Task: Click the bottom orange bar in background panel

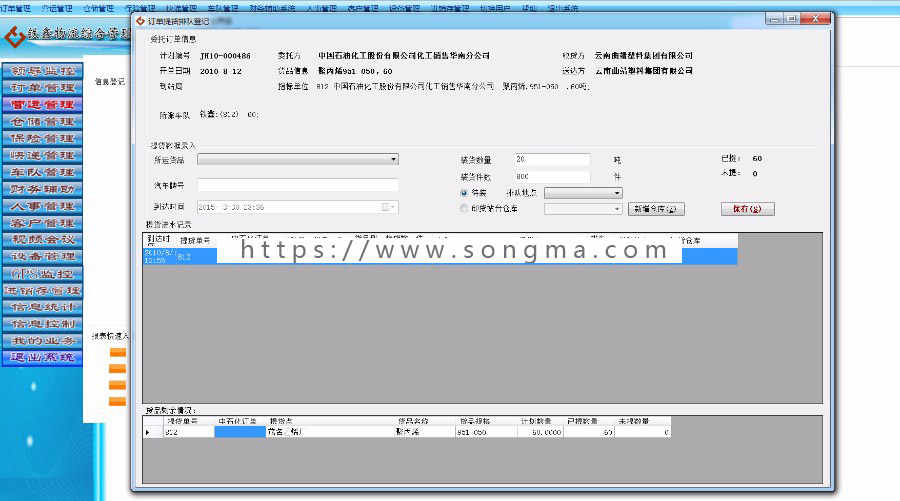Action: (118, 401)
